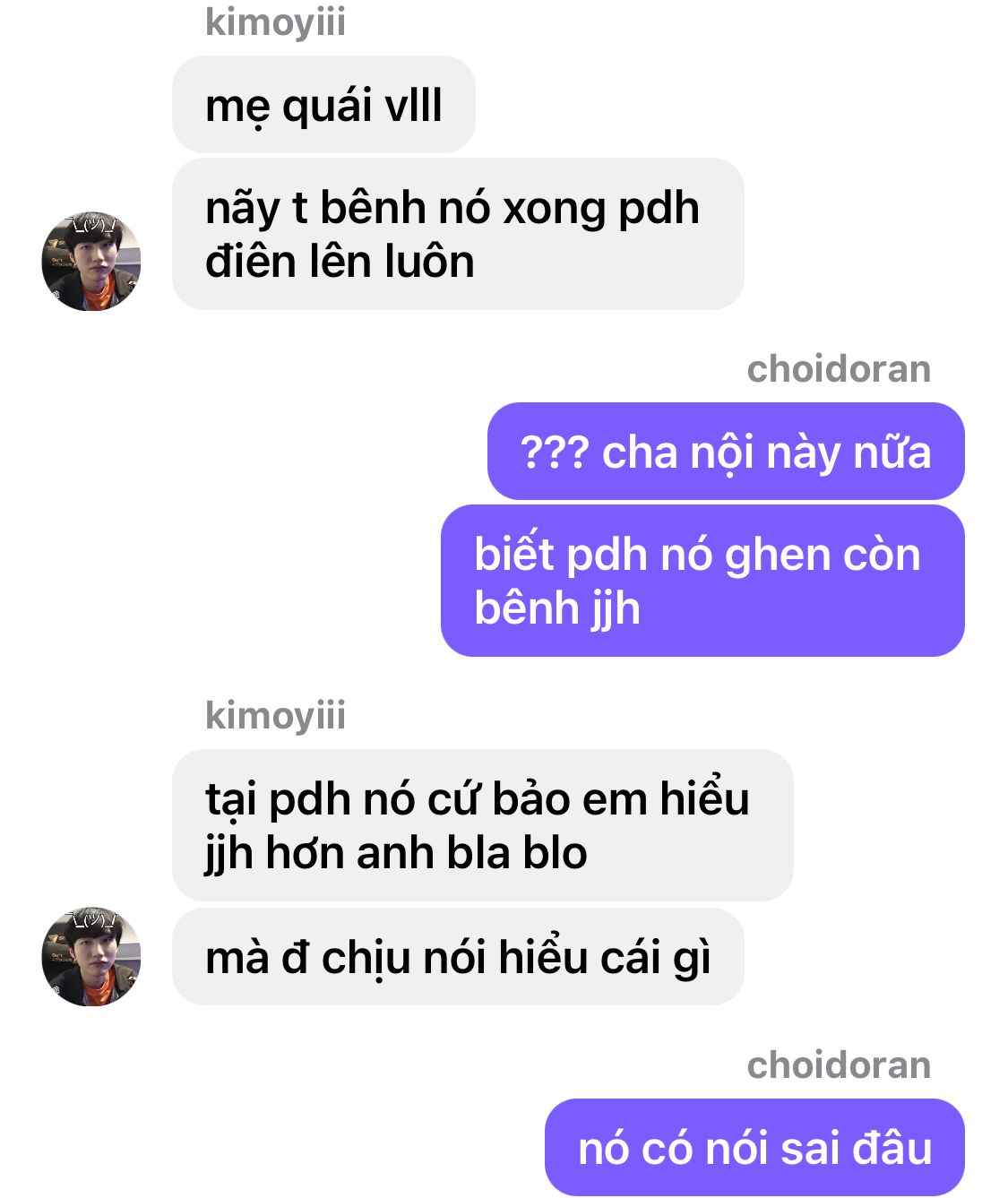The image size is (1008, 1198).
Task: Select the 'tại pdh nó cứ bảo' message
Action: tap(482, 825)
